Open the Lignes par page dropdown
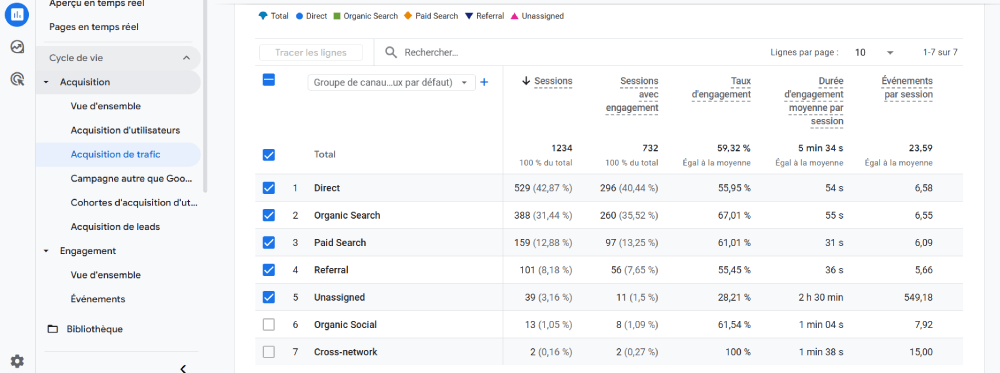The image size is (1000, 373). click(874, 52)
